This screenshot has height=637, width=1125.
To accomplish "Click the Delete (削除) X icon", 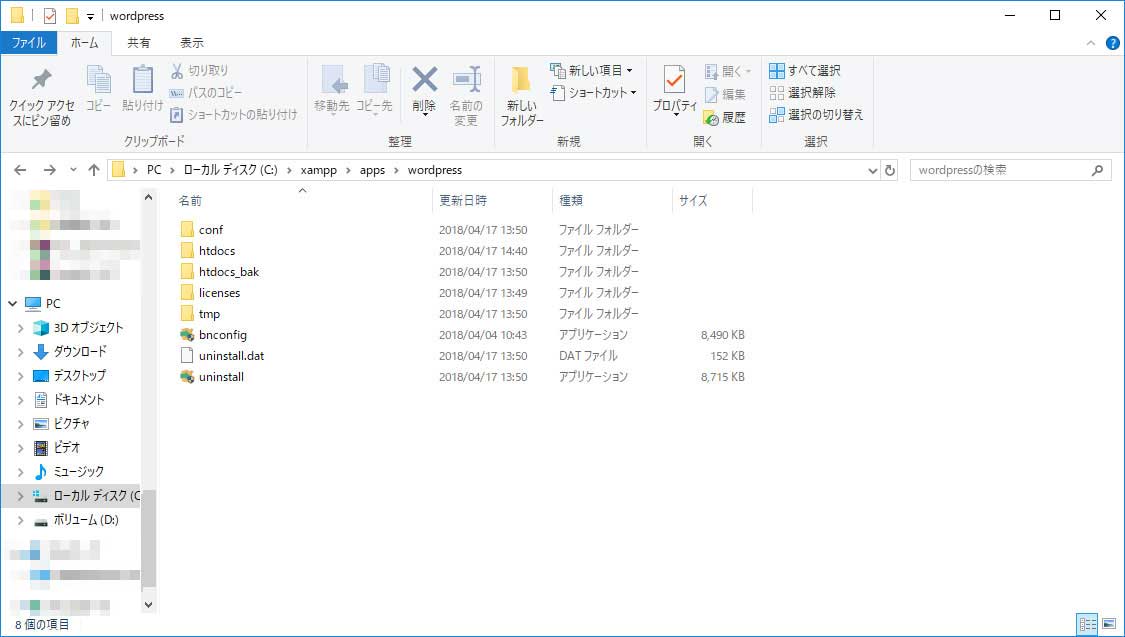I will tap(424, 80).
